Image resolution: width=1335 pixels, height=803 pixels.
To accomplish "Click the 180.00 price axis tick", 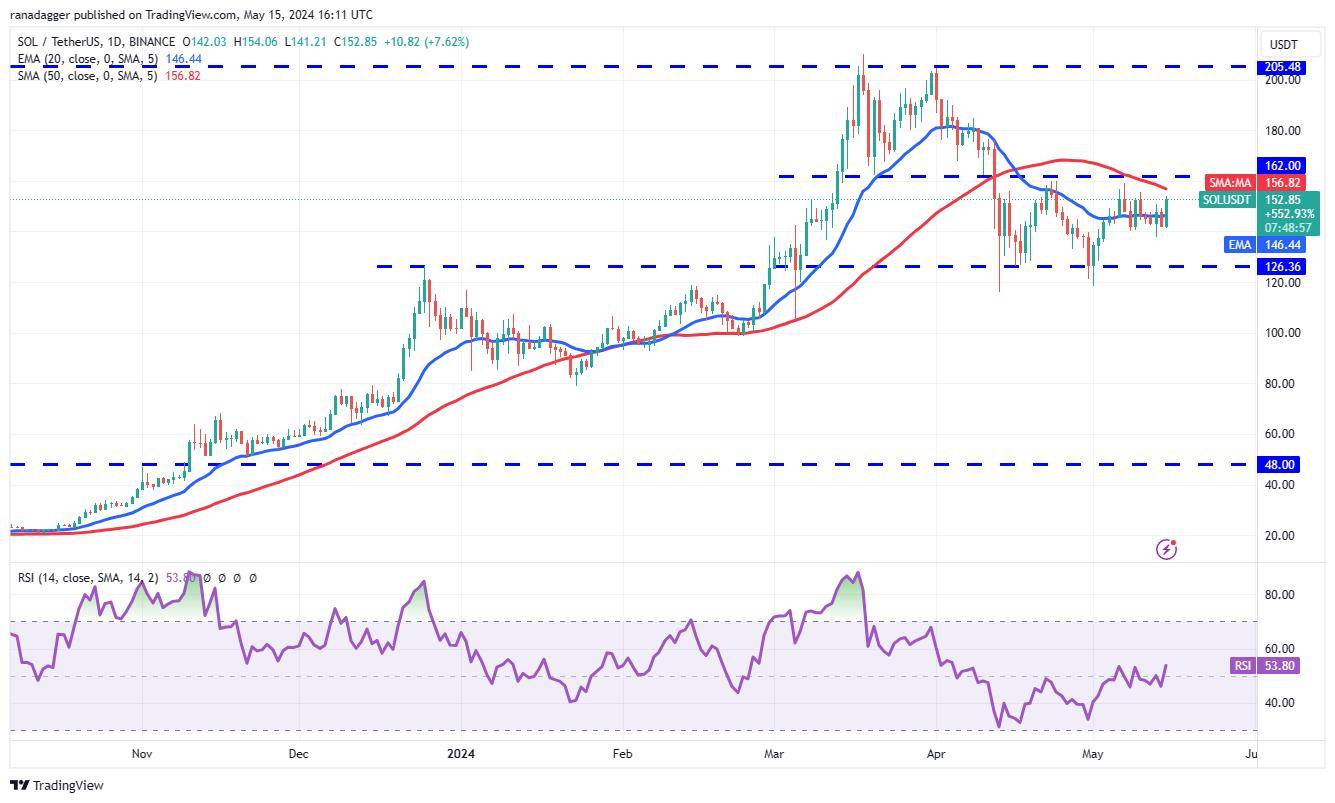I will pyautogui.click(x=1285, y=131).
